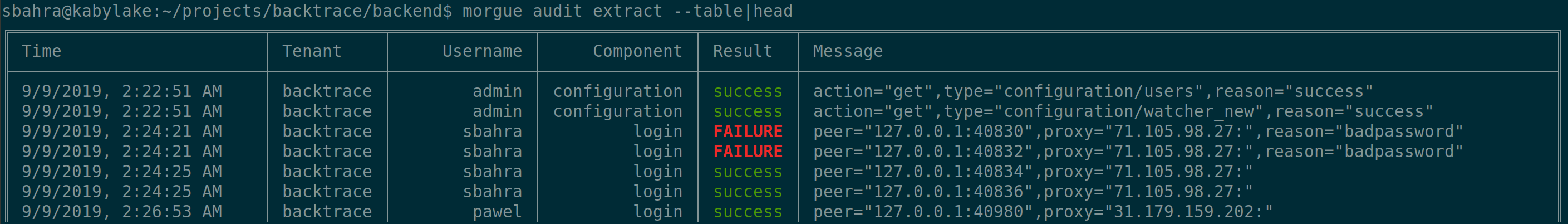Click the "morgue audit extract" command text
Viewport: 1568px width, 224px height.
tap(562, 11)
